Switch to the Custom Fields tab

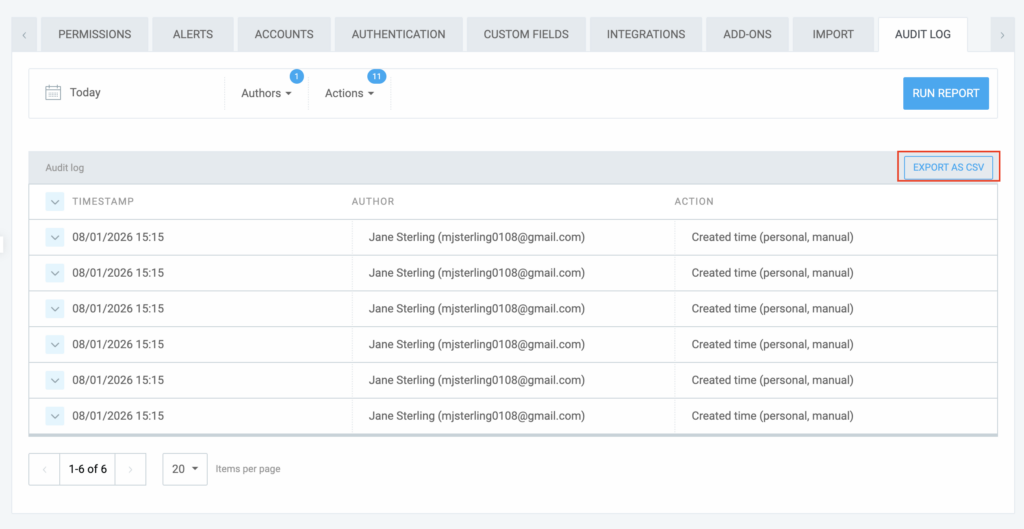pyautogui.click(x=526, y=34)
